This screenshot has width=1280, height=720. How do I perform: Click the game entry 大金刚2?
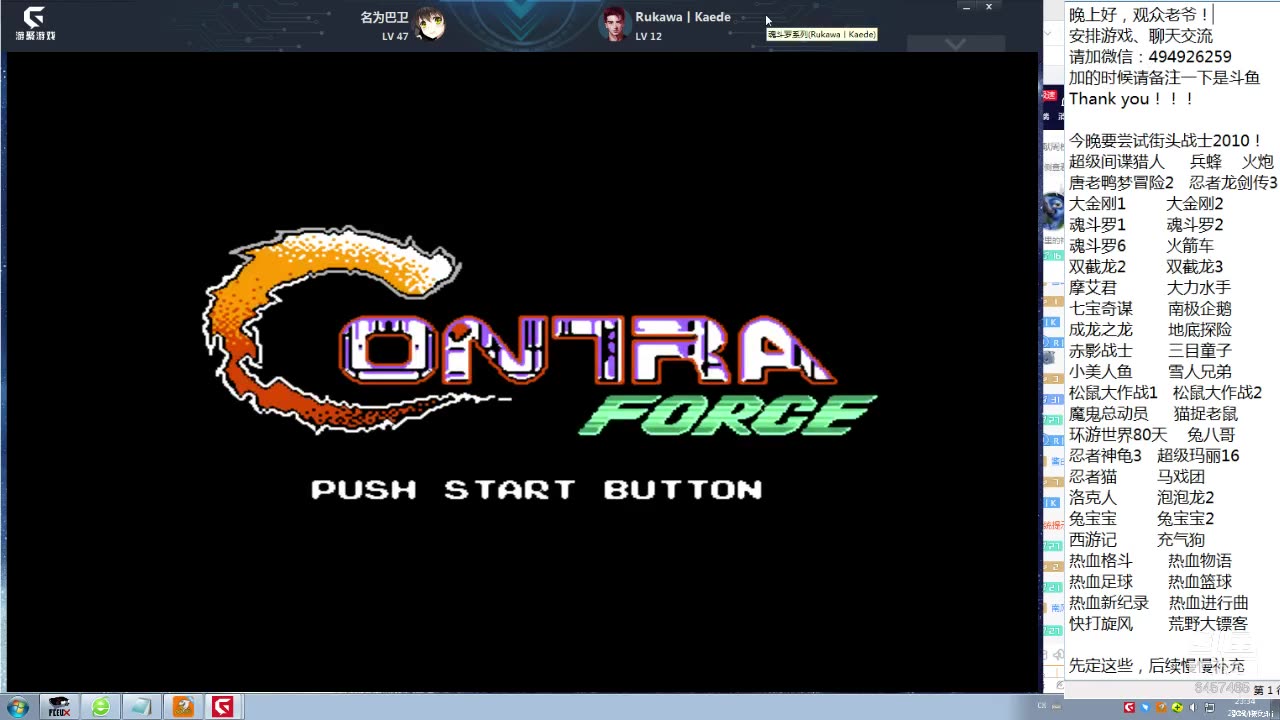point(1195,204)
